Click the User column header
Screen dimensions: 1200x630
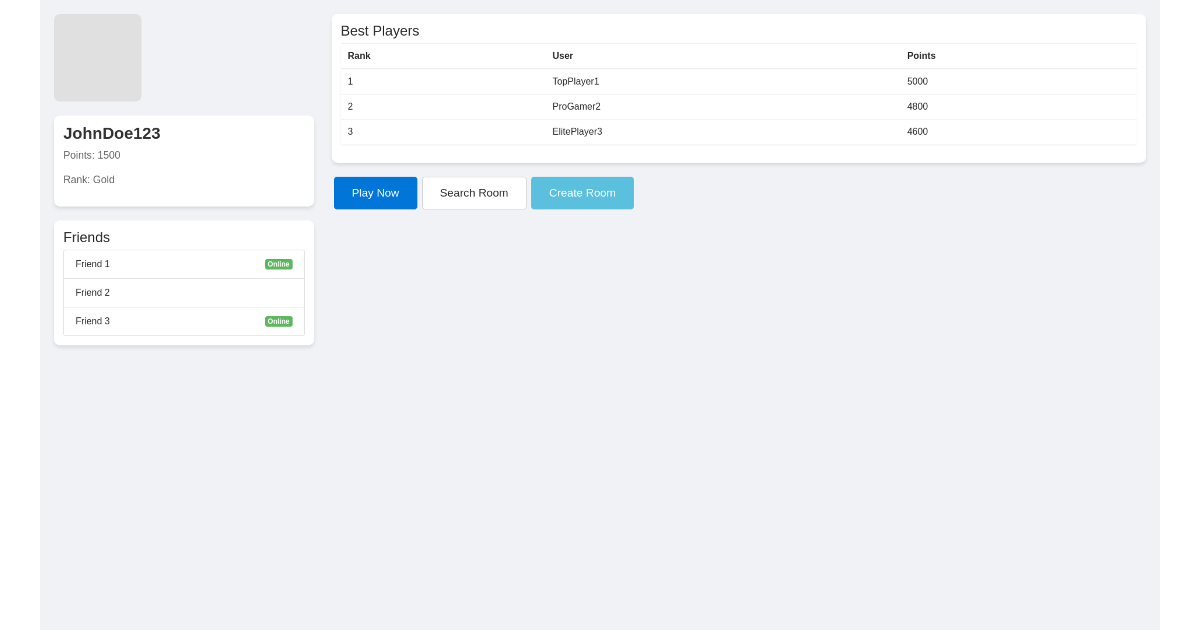coord(562,56)
